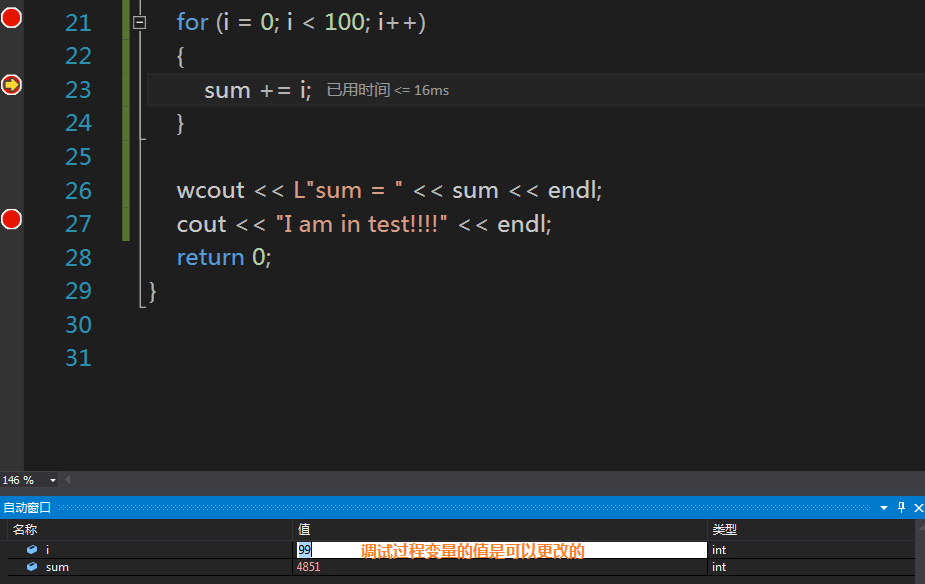Toggle a new breakpoint in the gutter at line 26

[x=11, y=189]
